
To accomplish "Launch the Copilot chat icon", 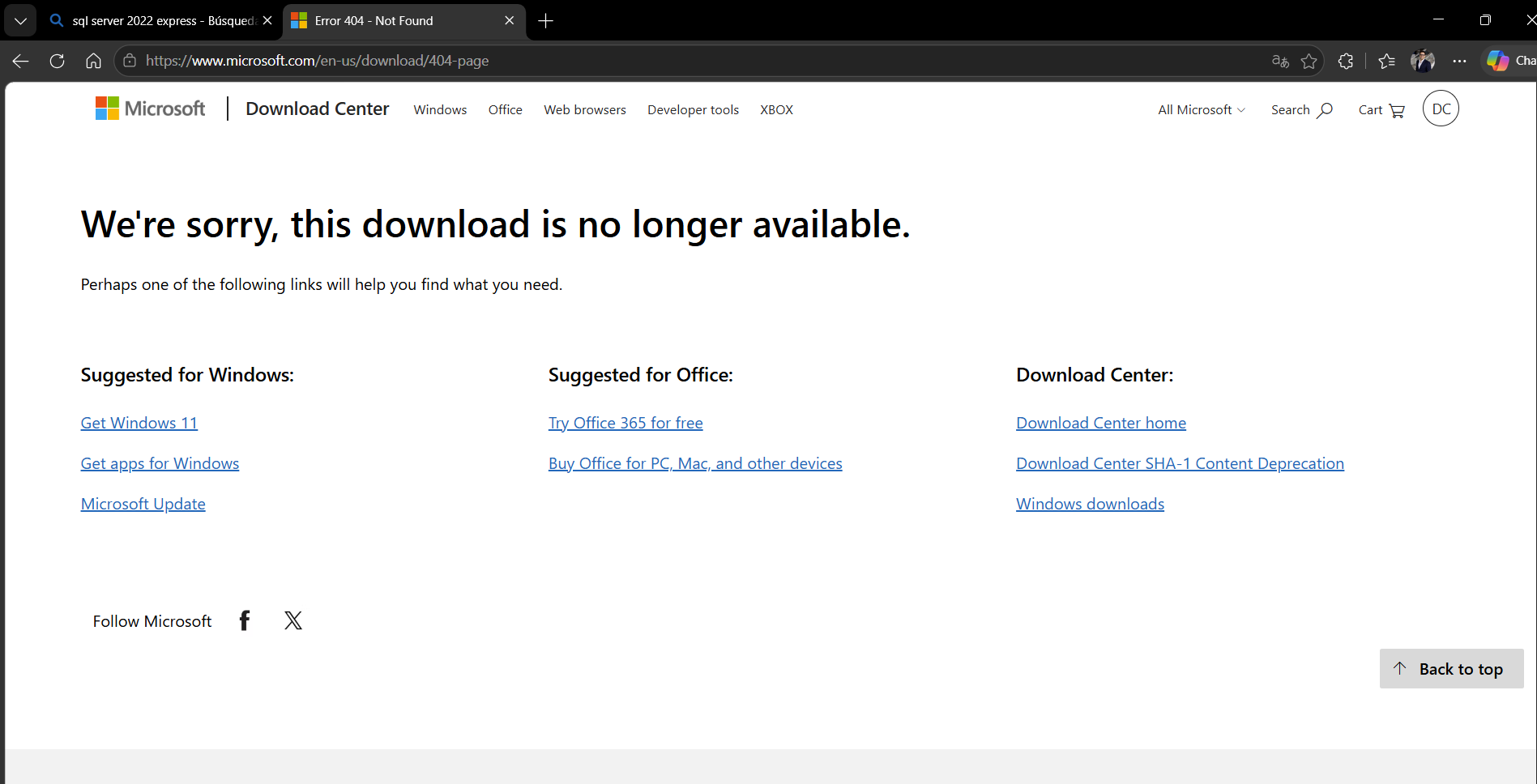I will (x=1498, y=61).
